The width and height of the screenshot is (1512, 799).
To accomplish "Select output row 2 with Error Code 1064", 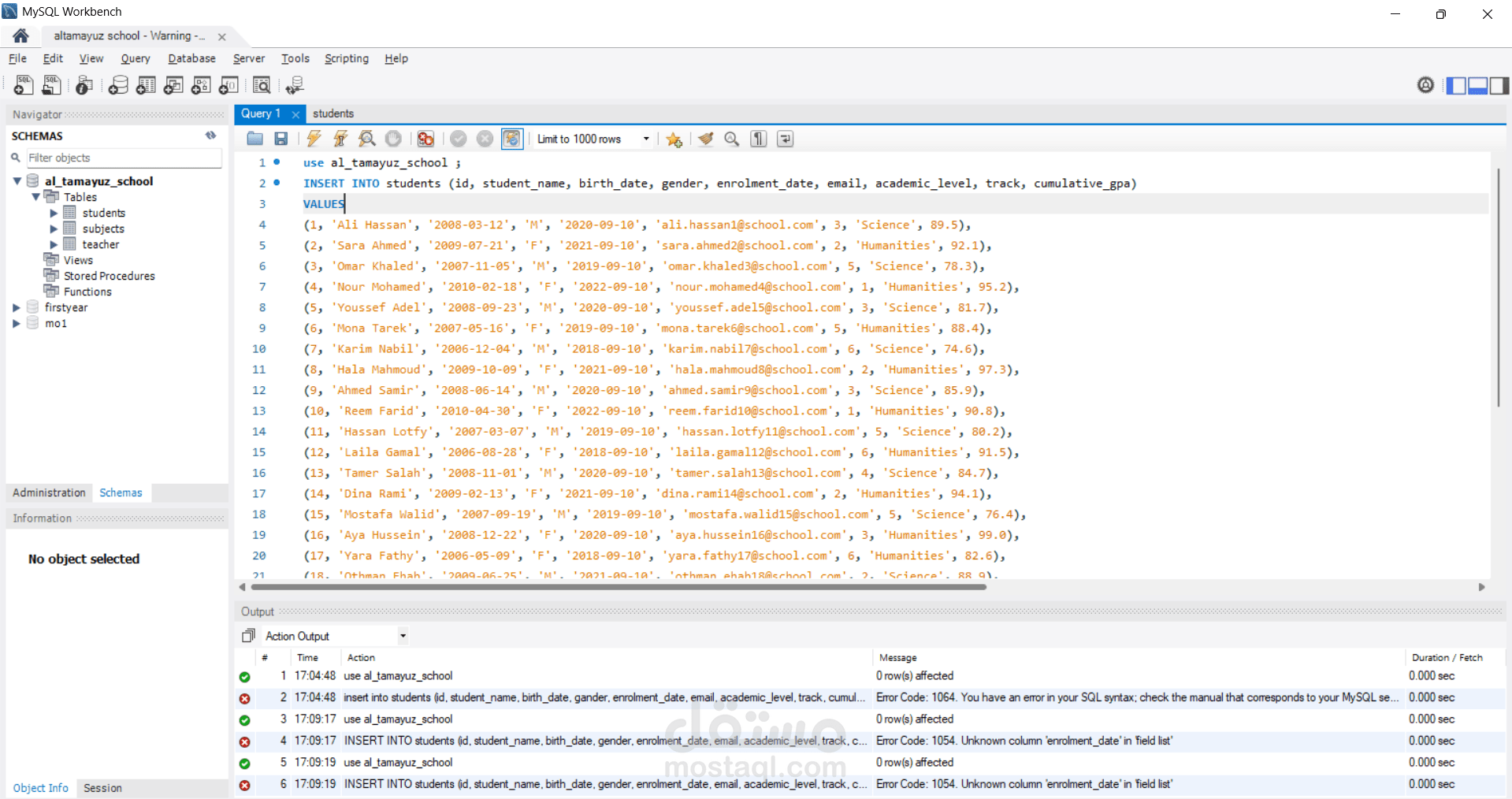I will click(x=870, y=697).
